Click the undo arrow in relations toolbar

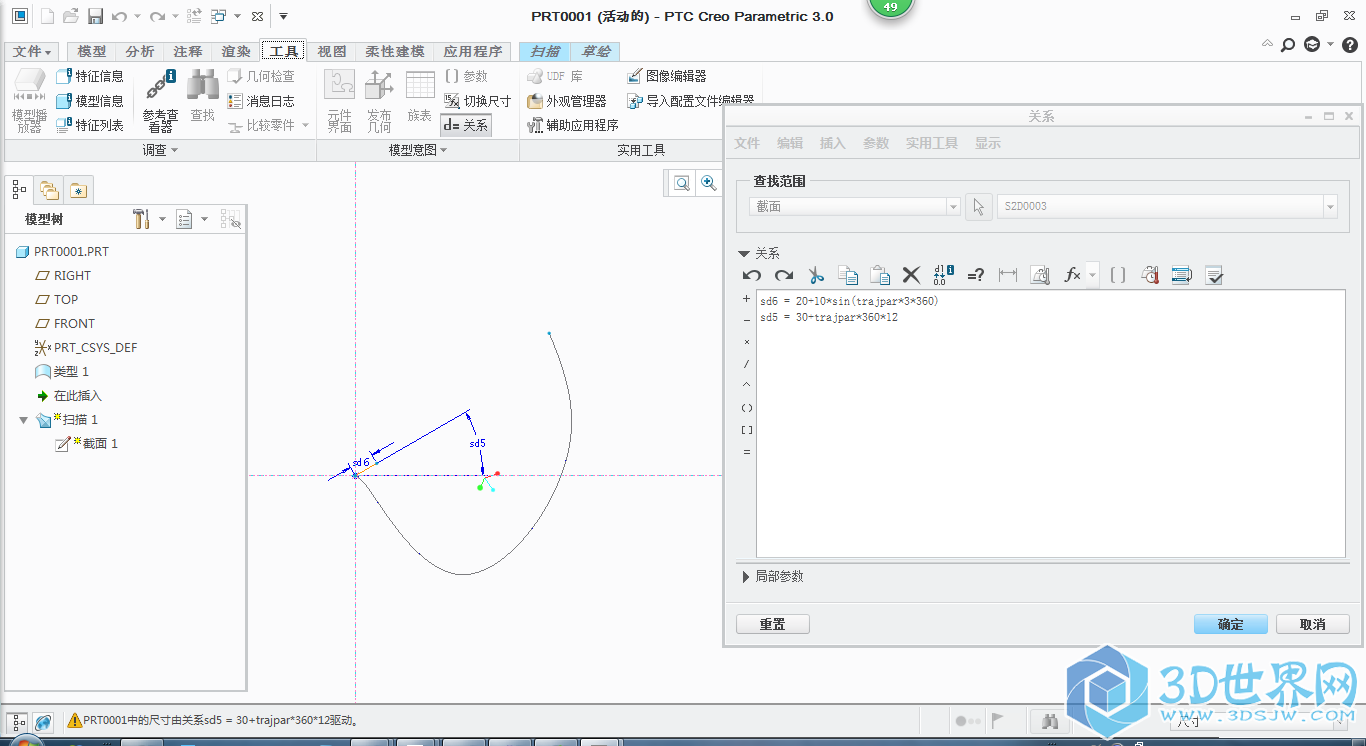752,275
